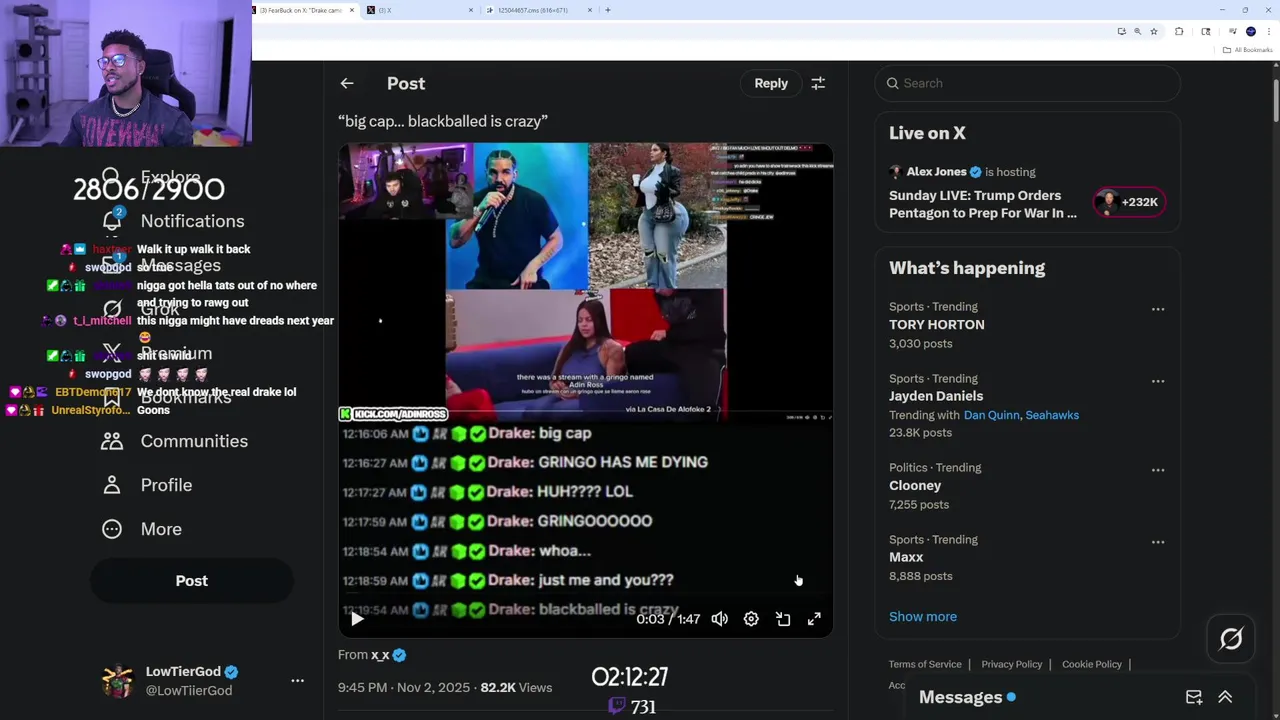Click the 82.2K Views count
Screen dimensions: 1280x720
516,688
